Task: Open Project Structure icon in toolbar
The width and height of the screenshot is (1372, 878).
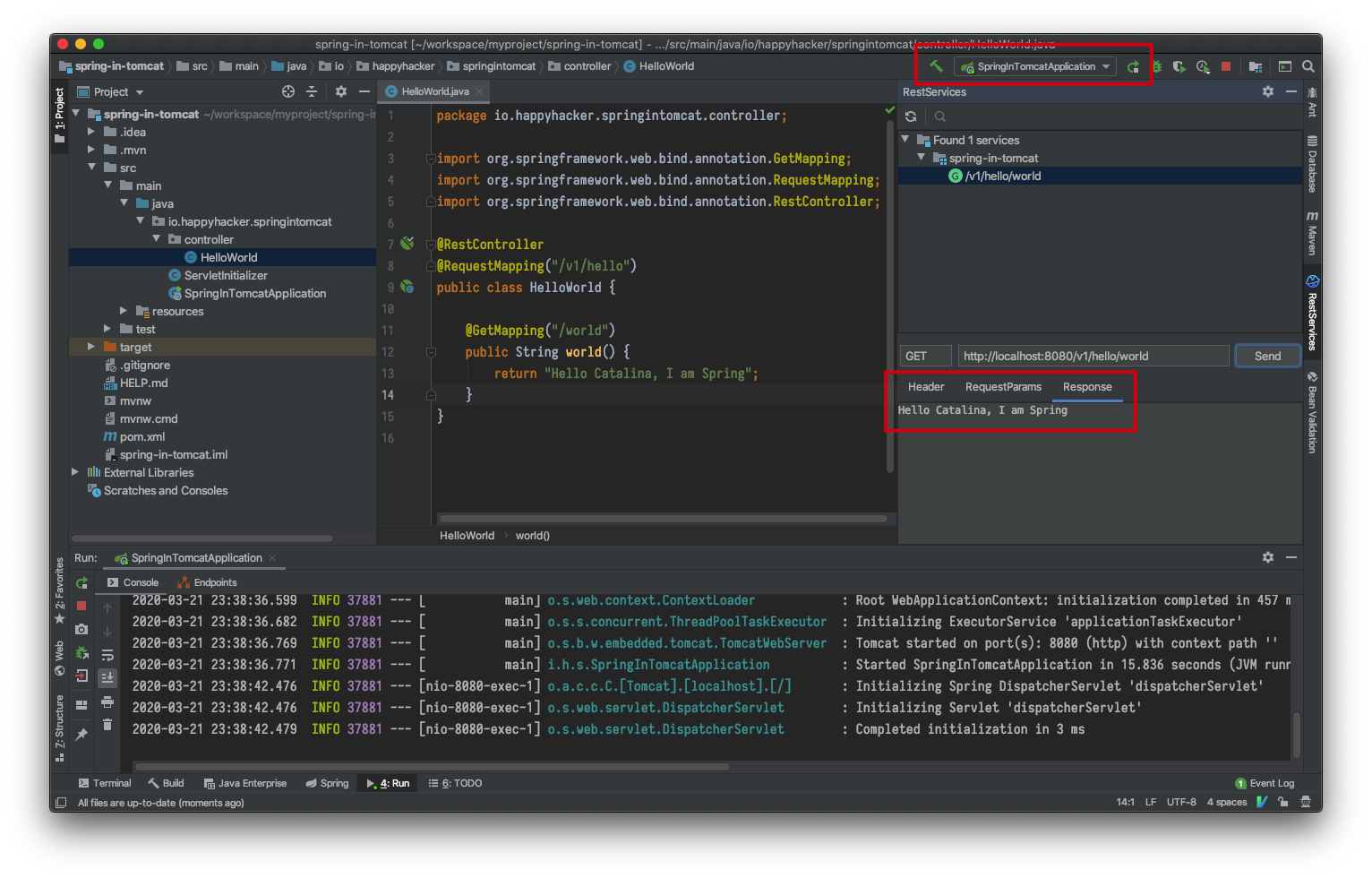Action: pyautogui.click(x=1256, y=66)
